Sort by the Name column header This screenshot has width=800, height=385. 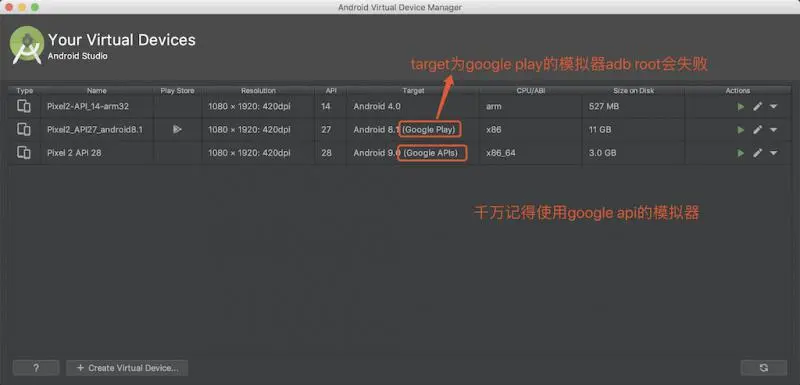click(x=97, y=91)
